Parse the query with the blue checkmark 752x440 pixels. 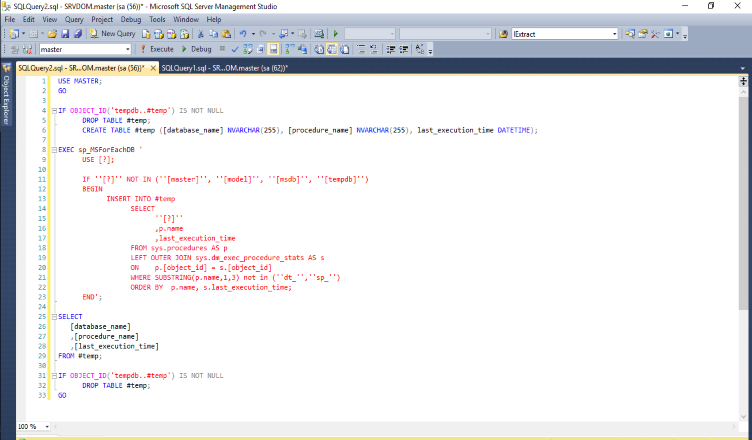pyautogui.click(x=235, y=49)
